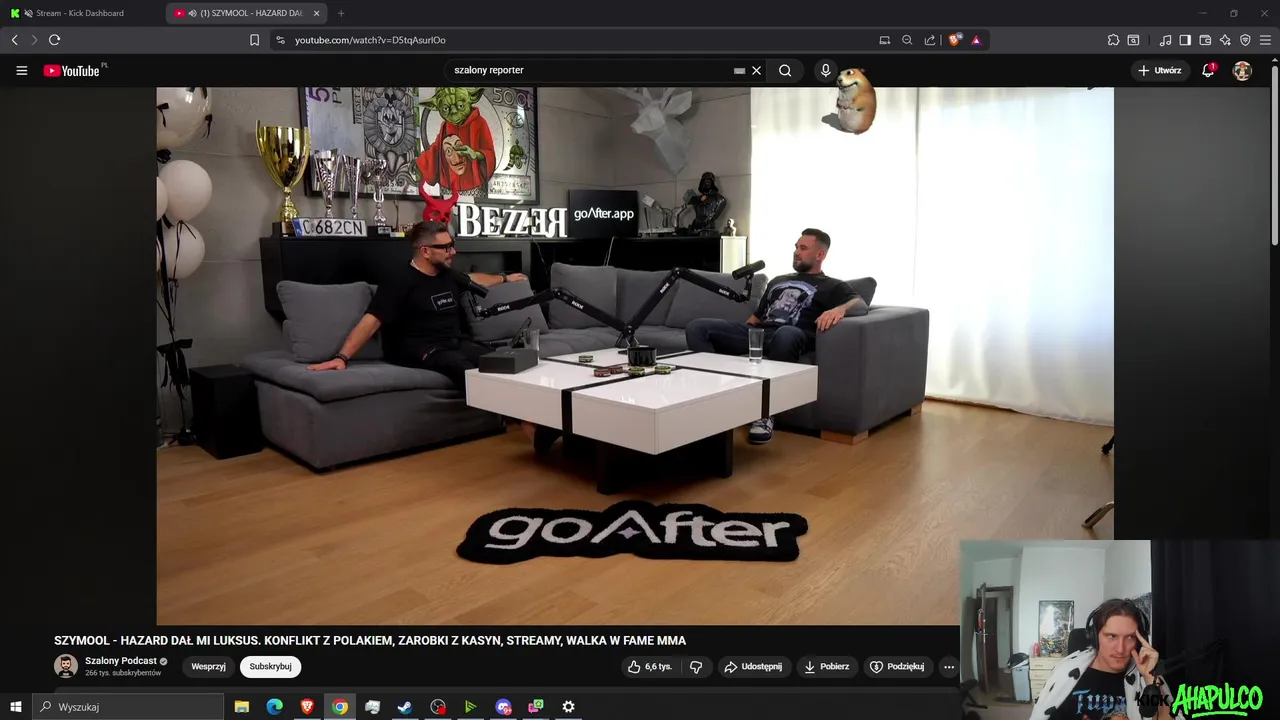This screenshot has width=1280, height=720.
Task: Open the browser main hamburger menu
Action: (1265, 40)
